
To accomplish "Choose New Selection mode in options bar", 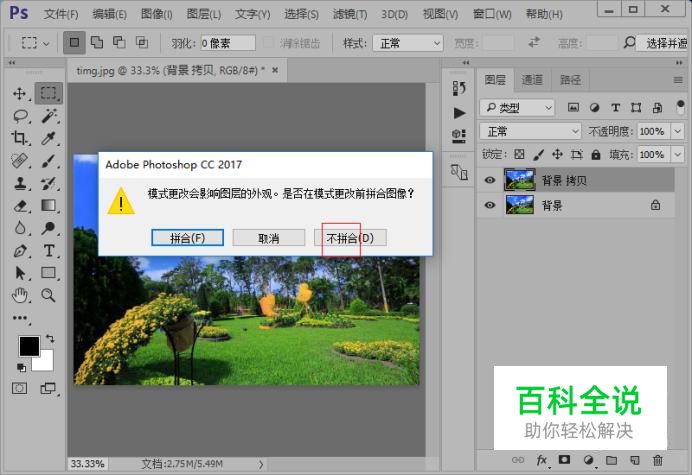I will (x=74, y=42).
